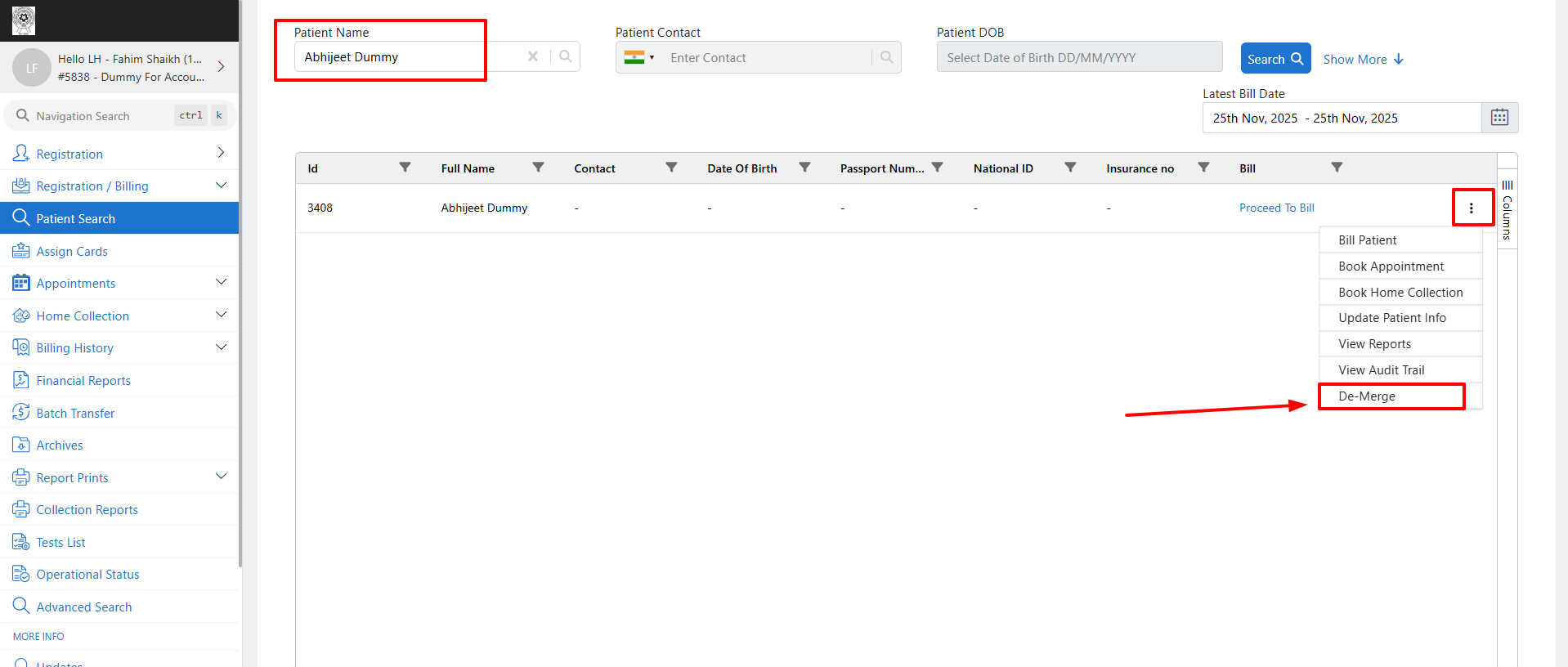Click the magnifier icon in Patient Contact field

tap(887, 57)
